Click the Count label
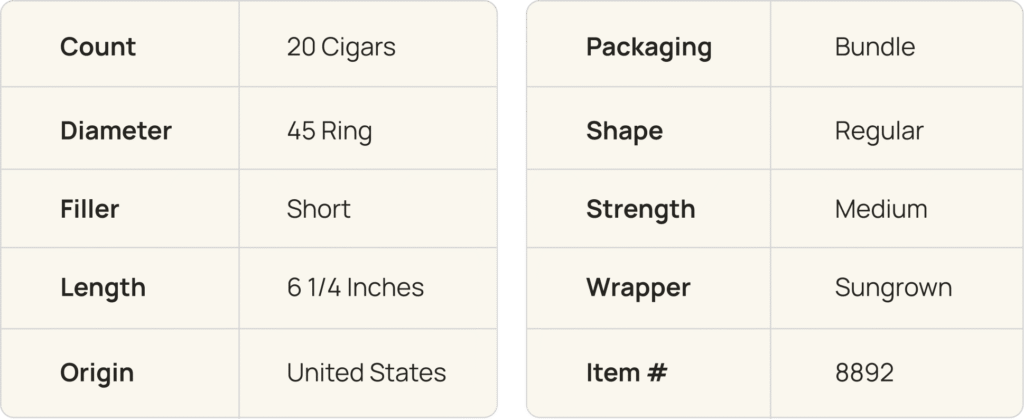Image resolution: width=1024 pixels, height=419 pixels. click(x=98, y=47)
